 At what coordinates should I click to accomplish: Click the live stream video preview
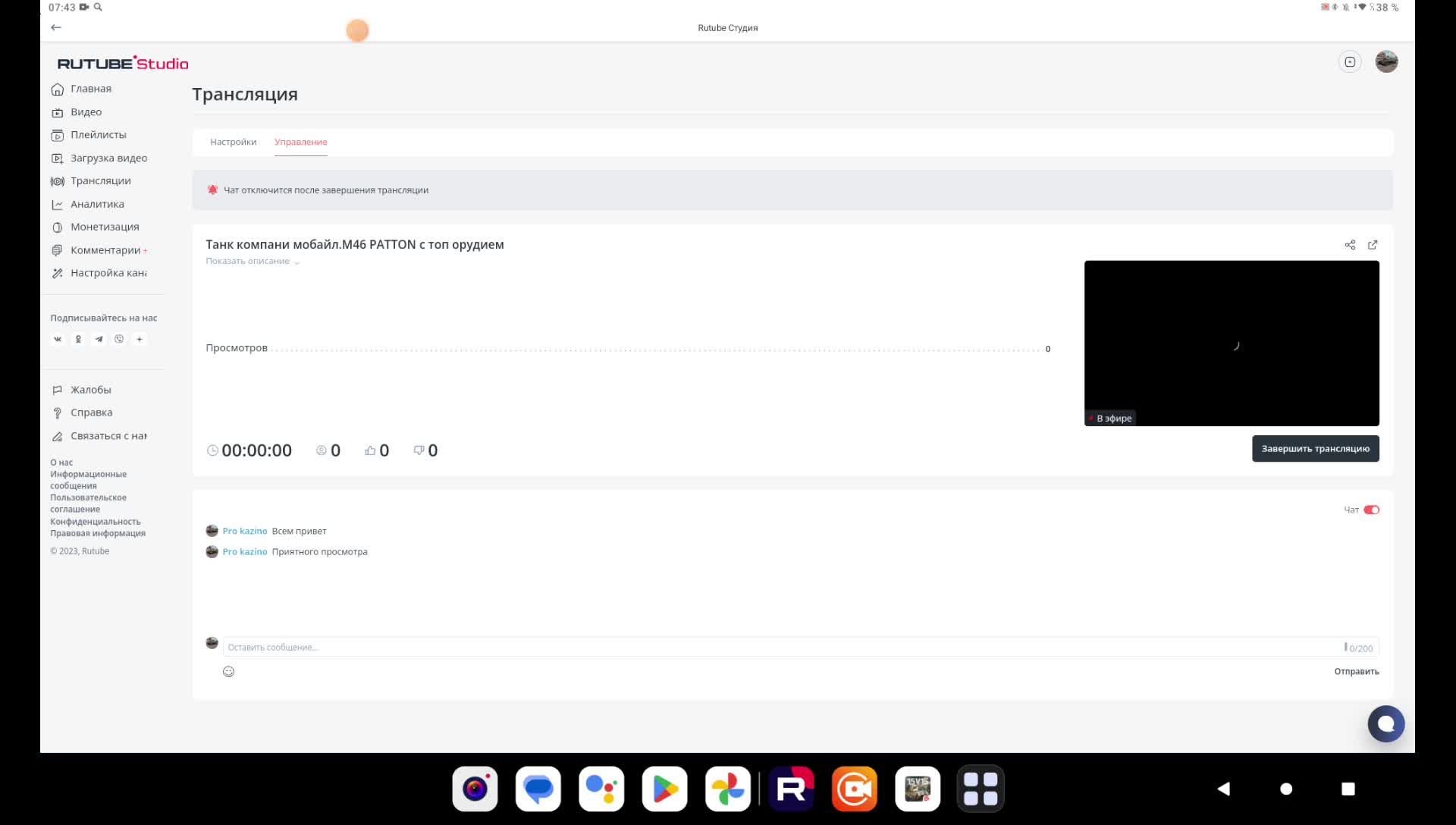(x=1231, y=343)
